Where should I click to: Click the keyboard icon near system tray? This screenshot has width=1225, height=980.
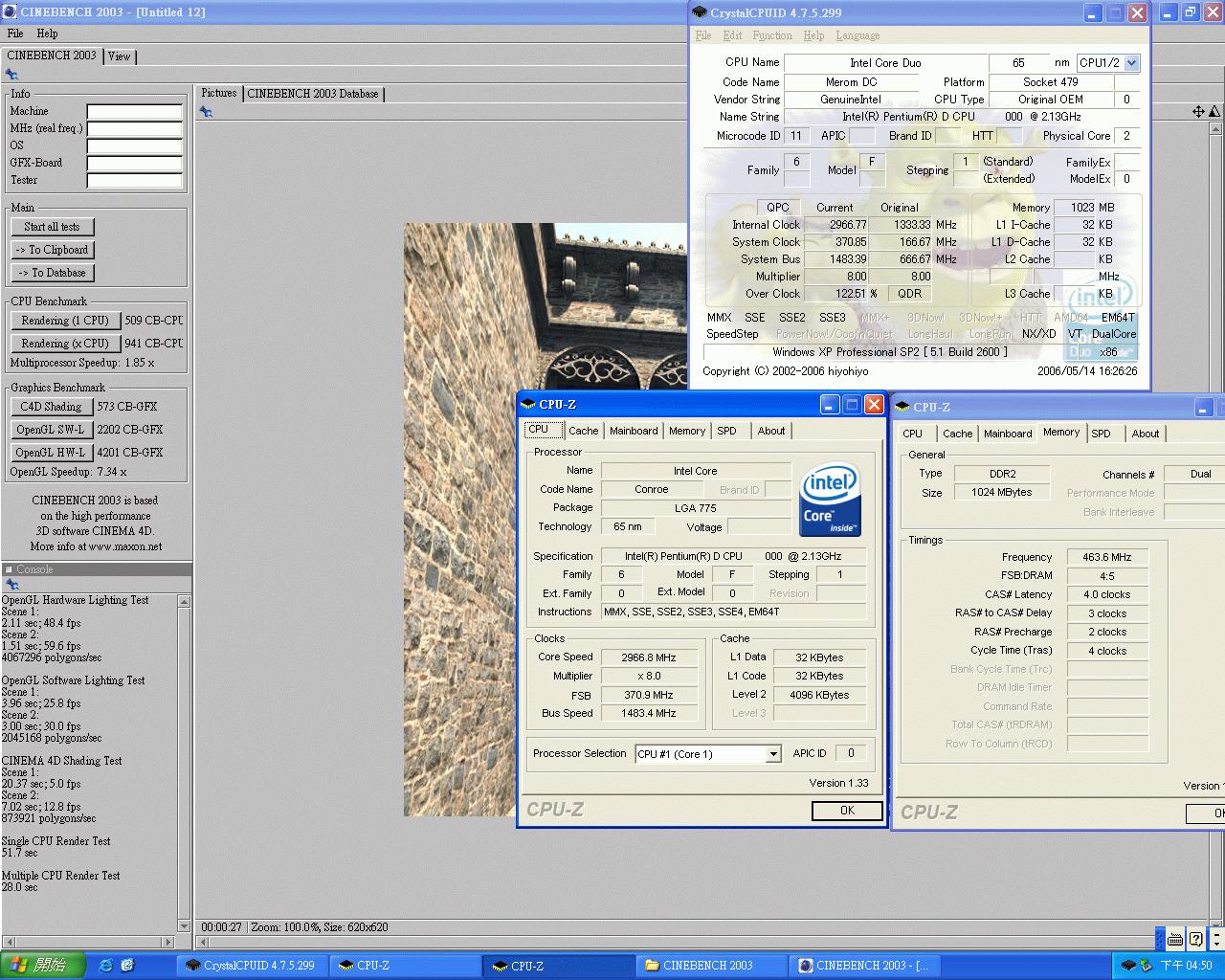pyautogui.click(x=1175, y=939)
